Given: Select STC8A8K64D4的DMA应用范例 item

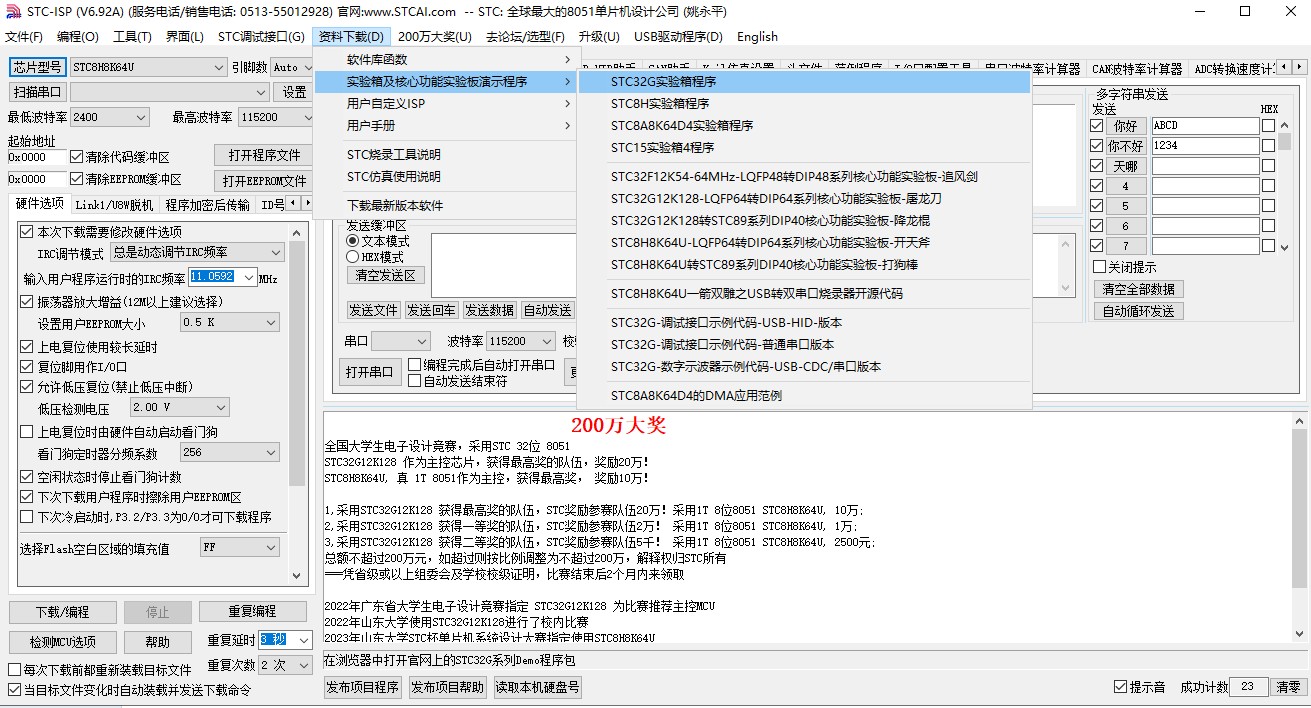Looking at the screenshot, I should point(804,396).
